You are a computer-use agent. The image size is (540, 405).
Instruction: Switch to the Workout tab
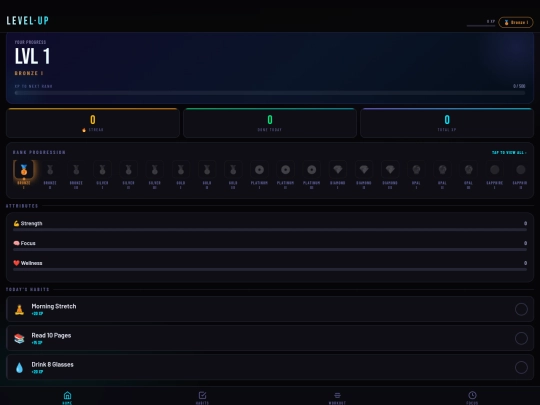click(337, 397)
